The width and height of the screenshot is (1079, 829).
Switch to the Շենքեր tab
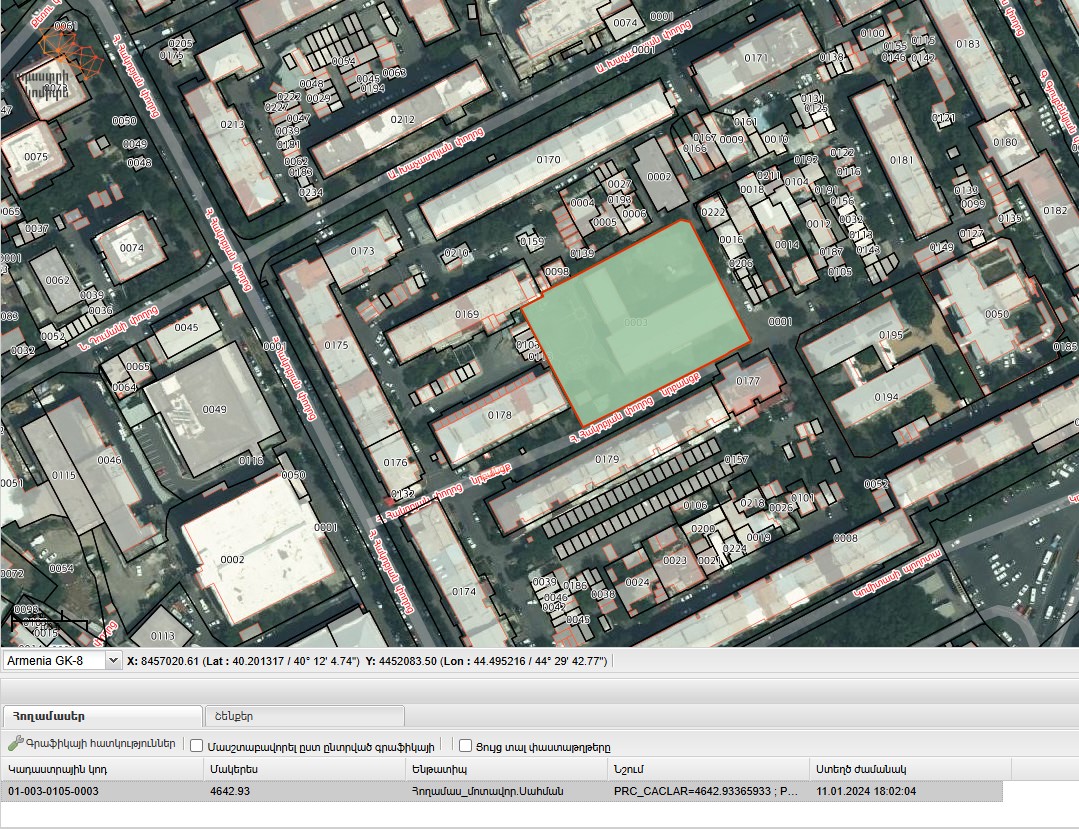point(304,716)
